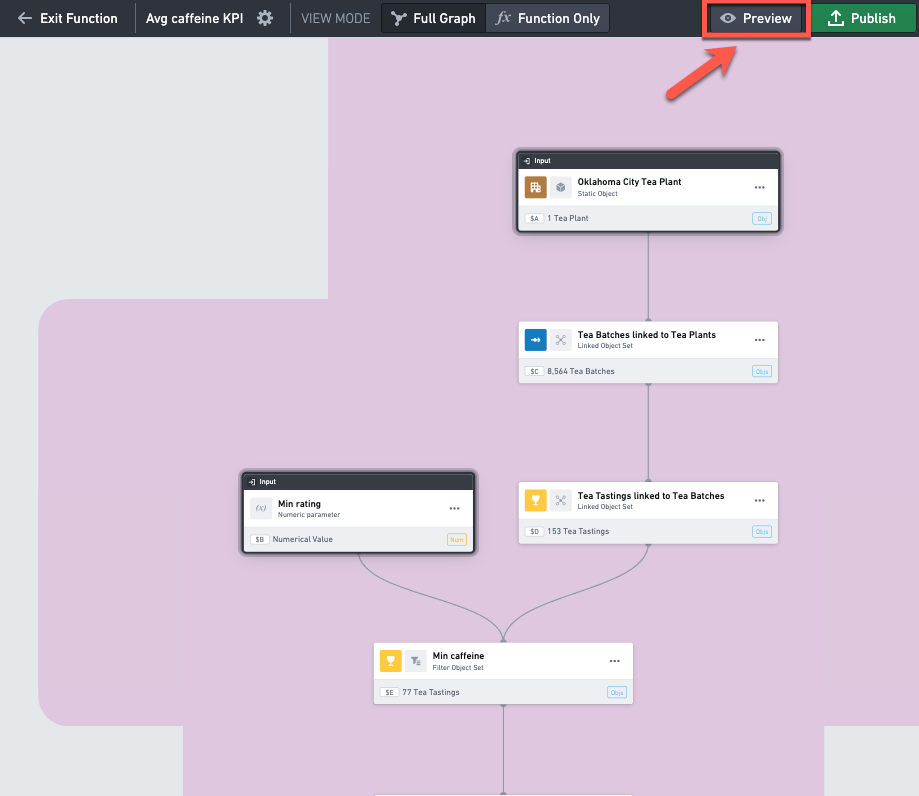Click the Avg caffeine KPI function name
This screenshot has width=919, height=796.
[195, 18]
